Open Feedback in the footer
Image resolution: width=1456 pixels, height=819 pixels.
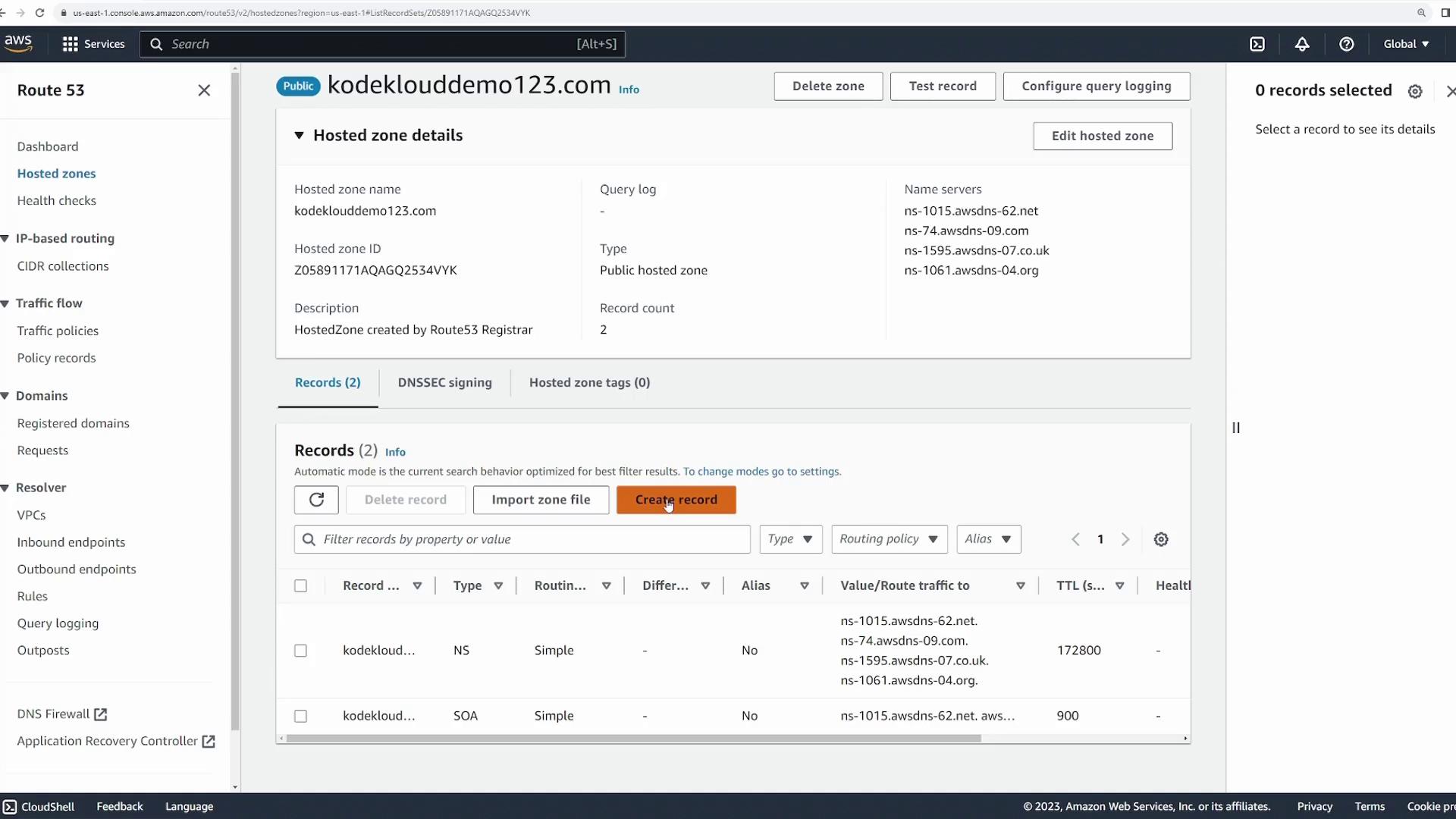[120, 806]
